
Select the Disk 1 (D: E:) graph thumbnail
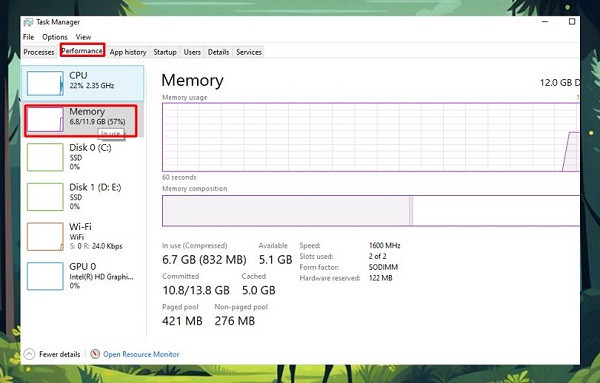[x=45, y=197]
